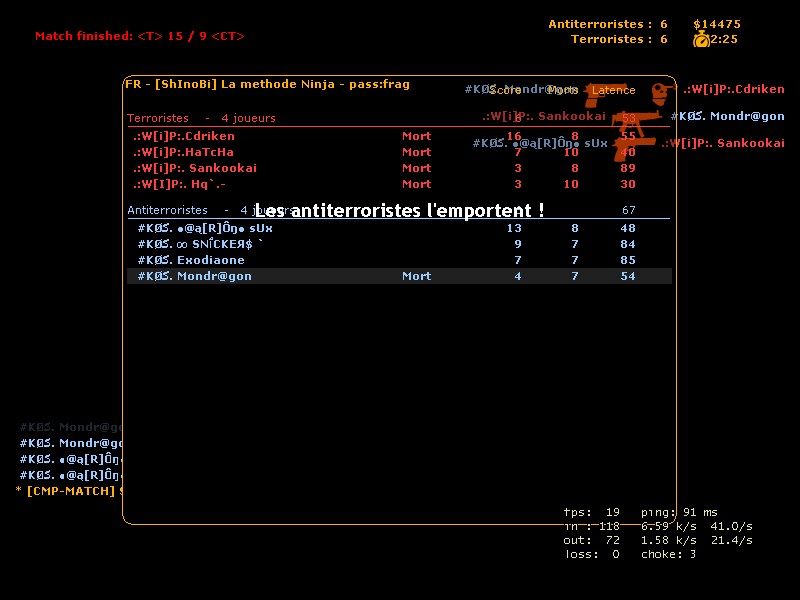
Task: Click latency 84 on SNICKER$ row
Action: [x=628, y=244]
